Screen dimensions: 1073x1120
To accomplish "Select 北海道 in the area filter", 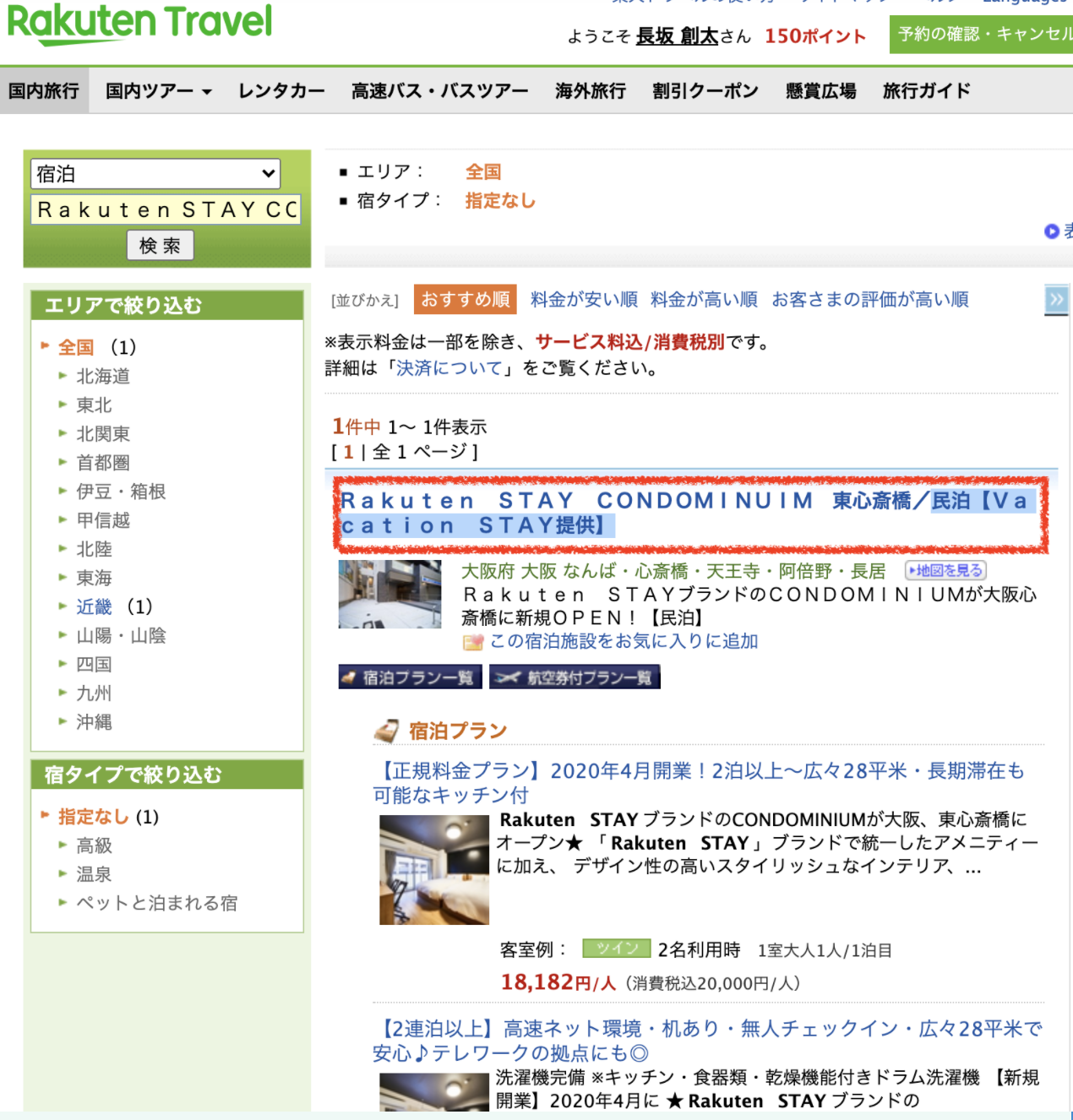I will pyautogui.click(x=103, y=377).
